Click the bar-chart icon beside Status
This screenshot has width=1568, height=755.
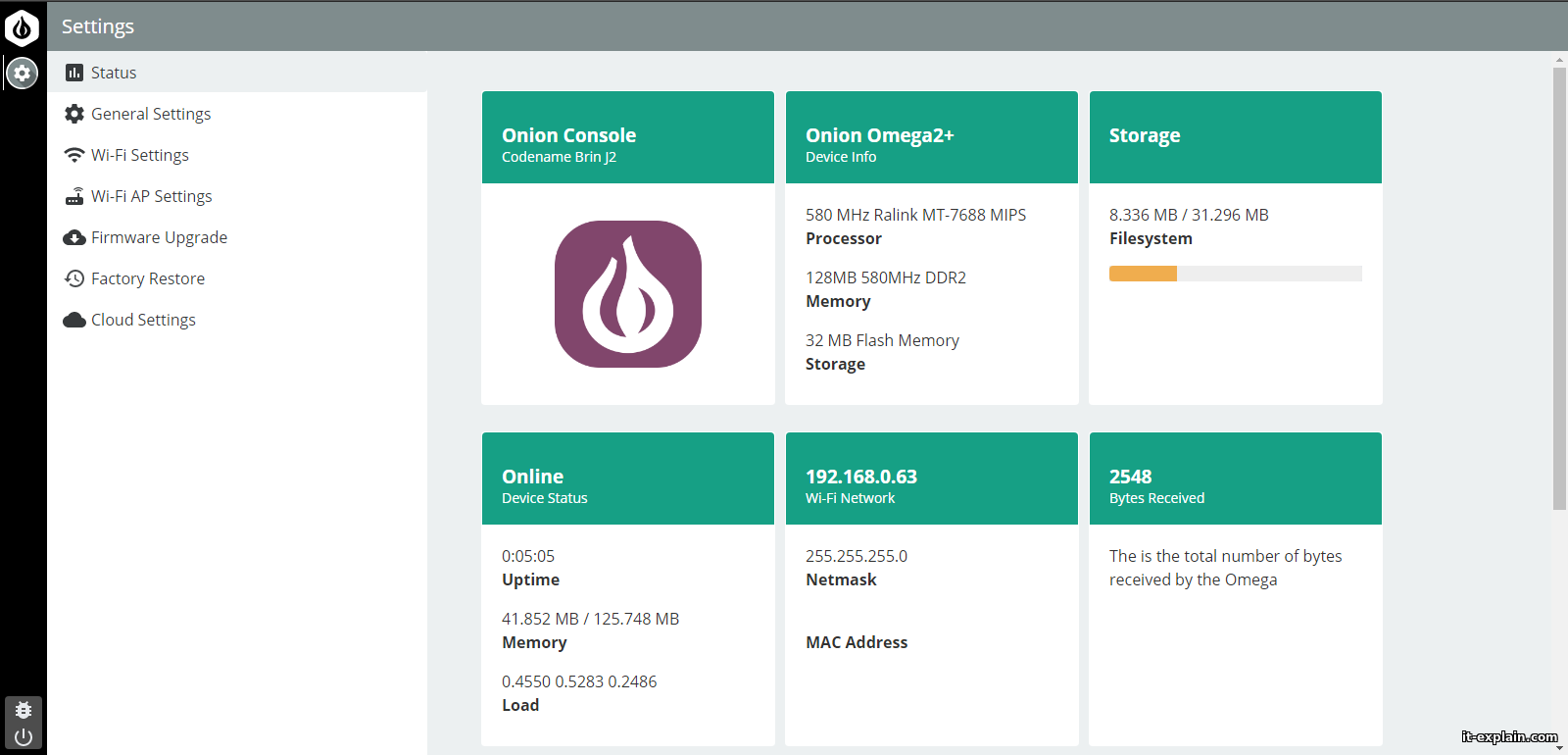click(x=74, y=73)
